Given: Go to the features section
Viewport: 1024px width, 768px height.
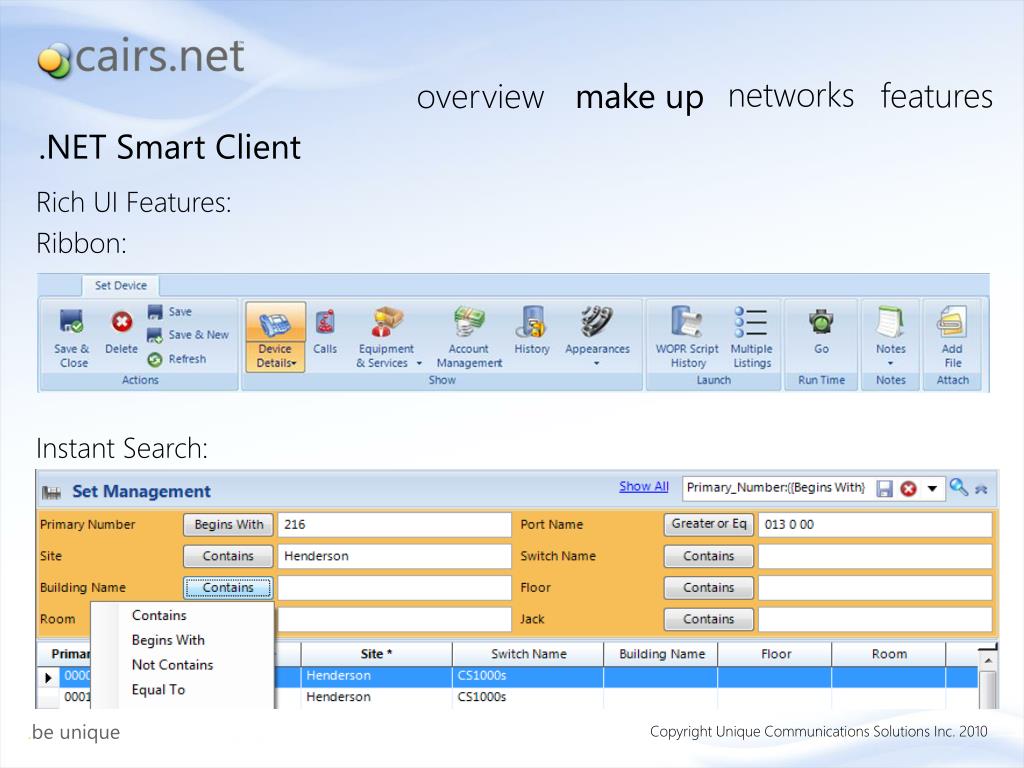Looking at the screenshot, I should 936,96.
